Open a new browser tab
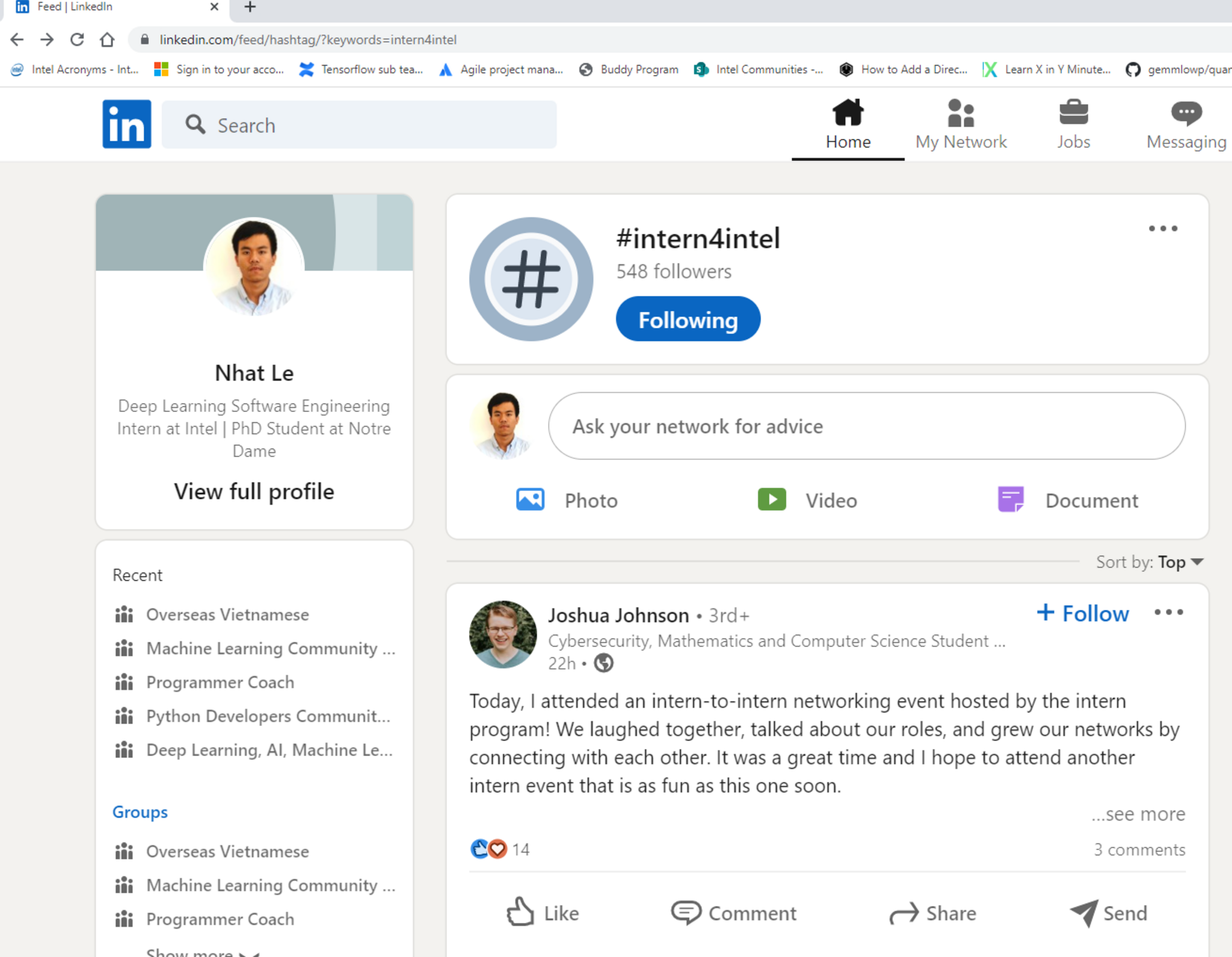The image size is (1232, 957). (x=250, y=7)
